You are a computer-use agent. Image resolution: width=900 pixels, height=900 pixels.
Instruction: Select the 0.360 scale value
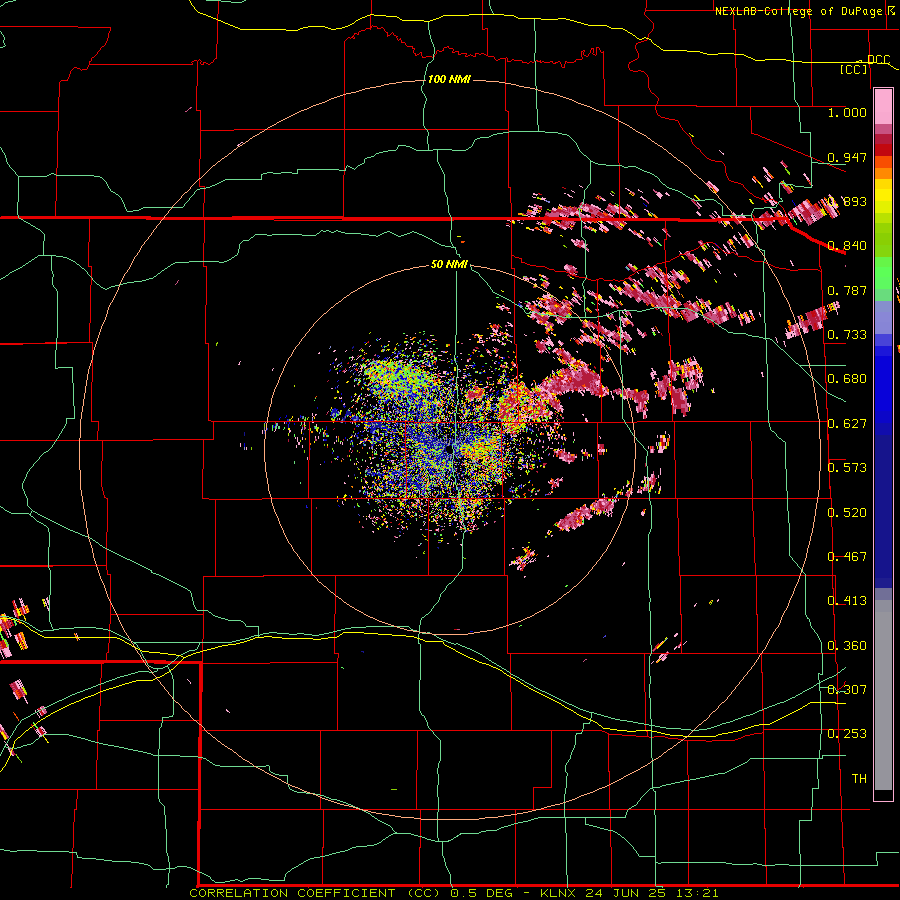(x=847, y=646)
